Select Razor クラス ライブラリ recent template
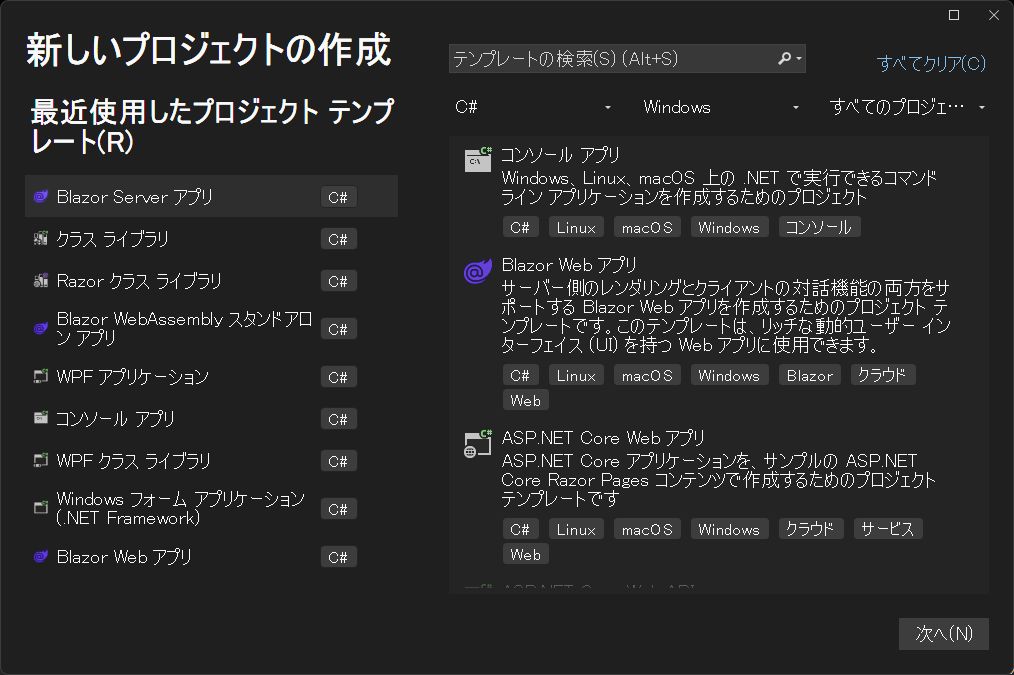This screenshot has width=1014, height=675. click(x=211, y=281)
